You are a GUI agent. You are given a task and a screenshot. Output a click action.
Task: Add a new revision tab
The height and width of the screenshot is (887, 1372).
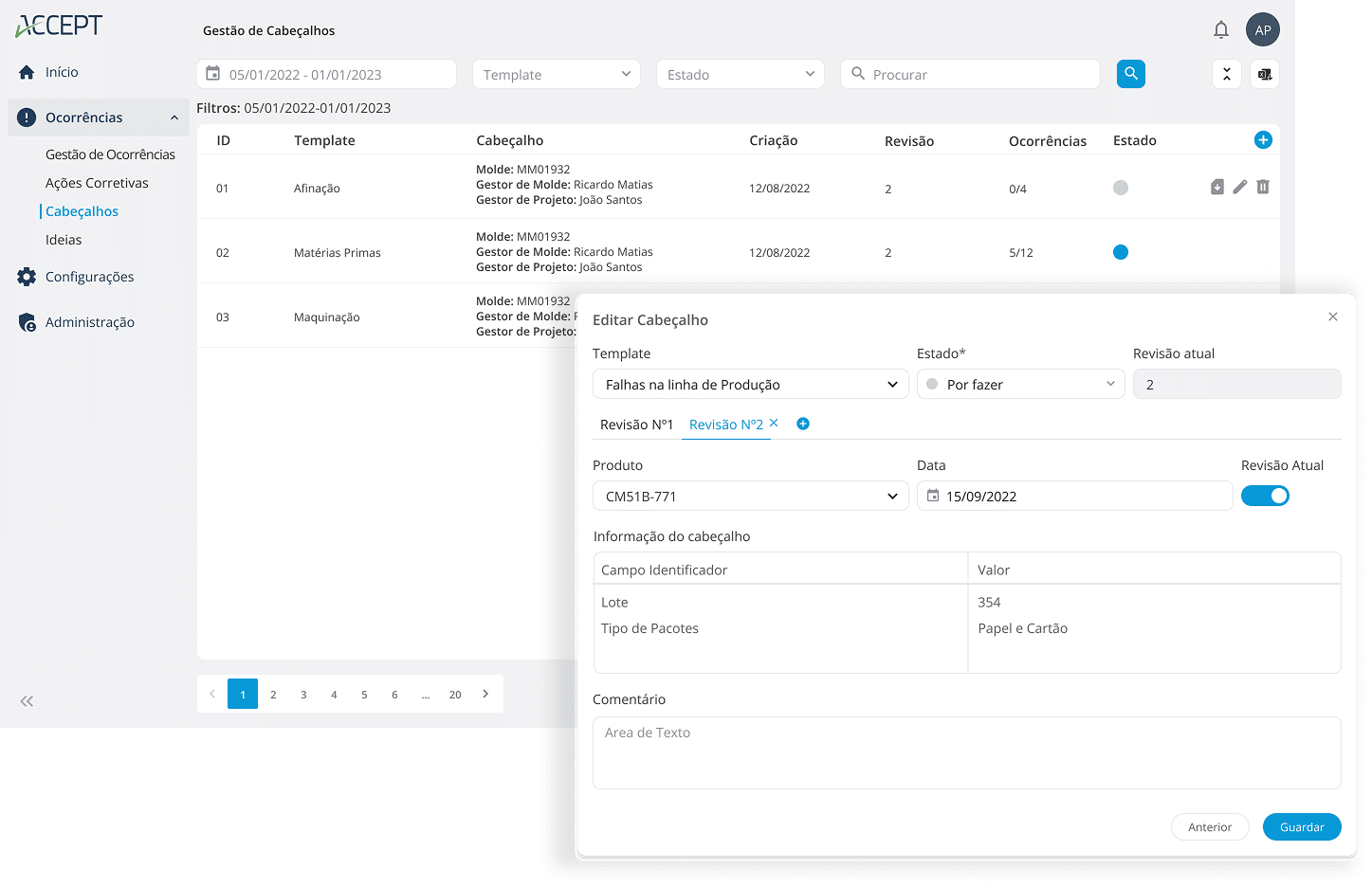(x=802, y=424)
